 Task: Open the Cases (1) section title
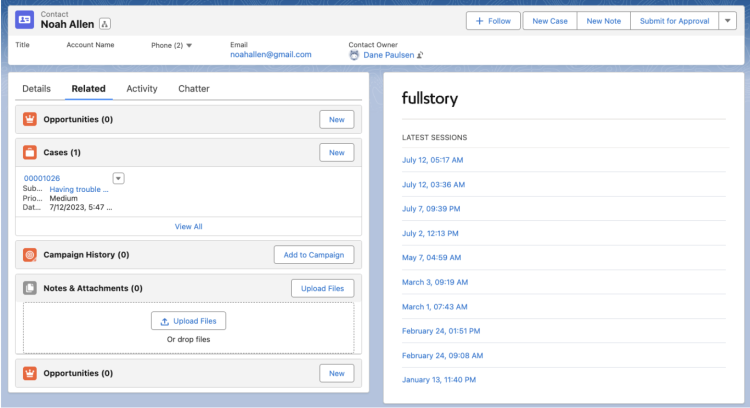62,153
